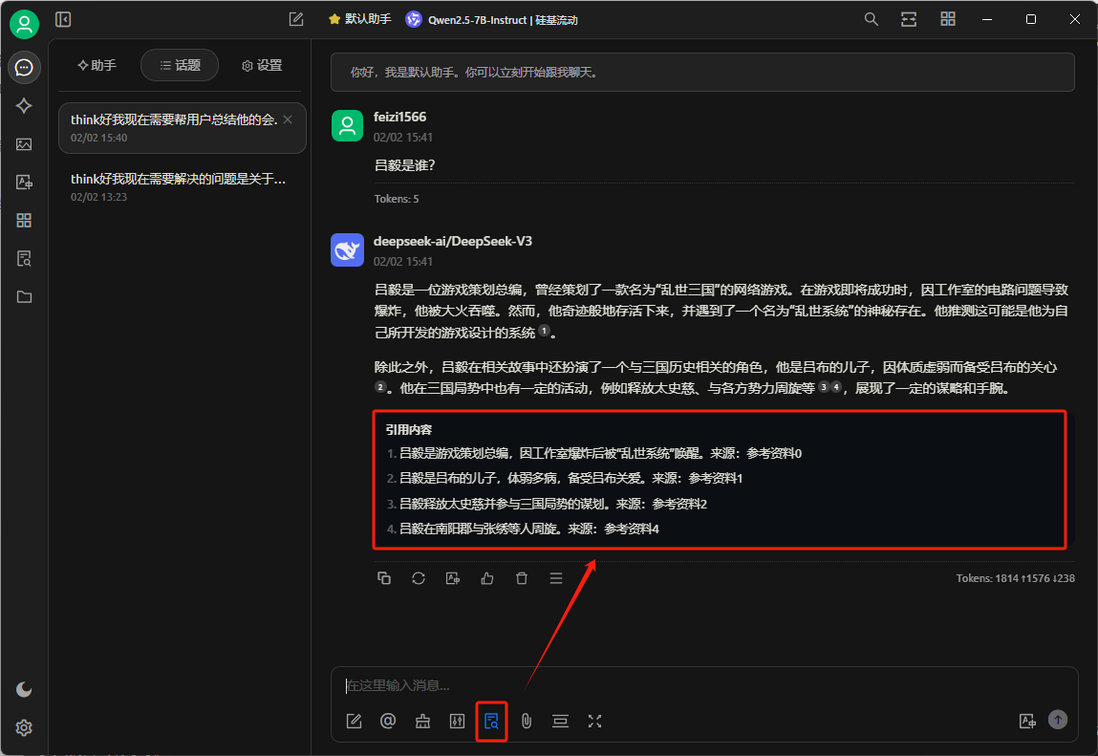Select the topic dated 02/02 13:23
This screenshot has width=1098, height=756.
[180, 187]
